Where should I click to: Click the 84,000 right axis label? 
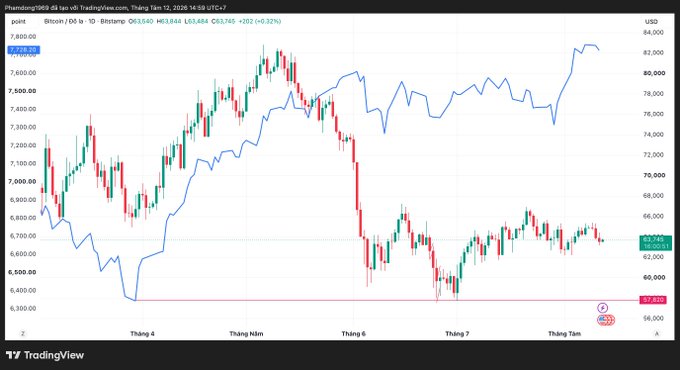654,33
